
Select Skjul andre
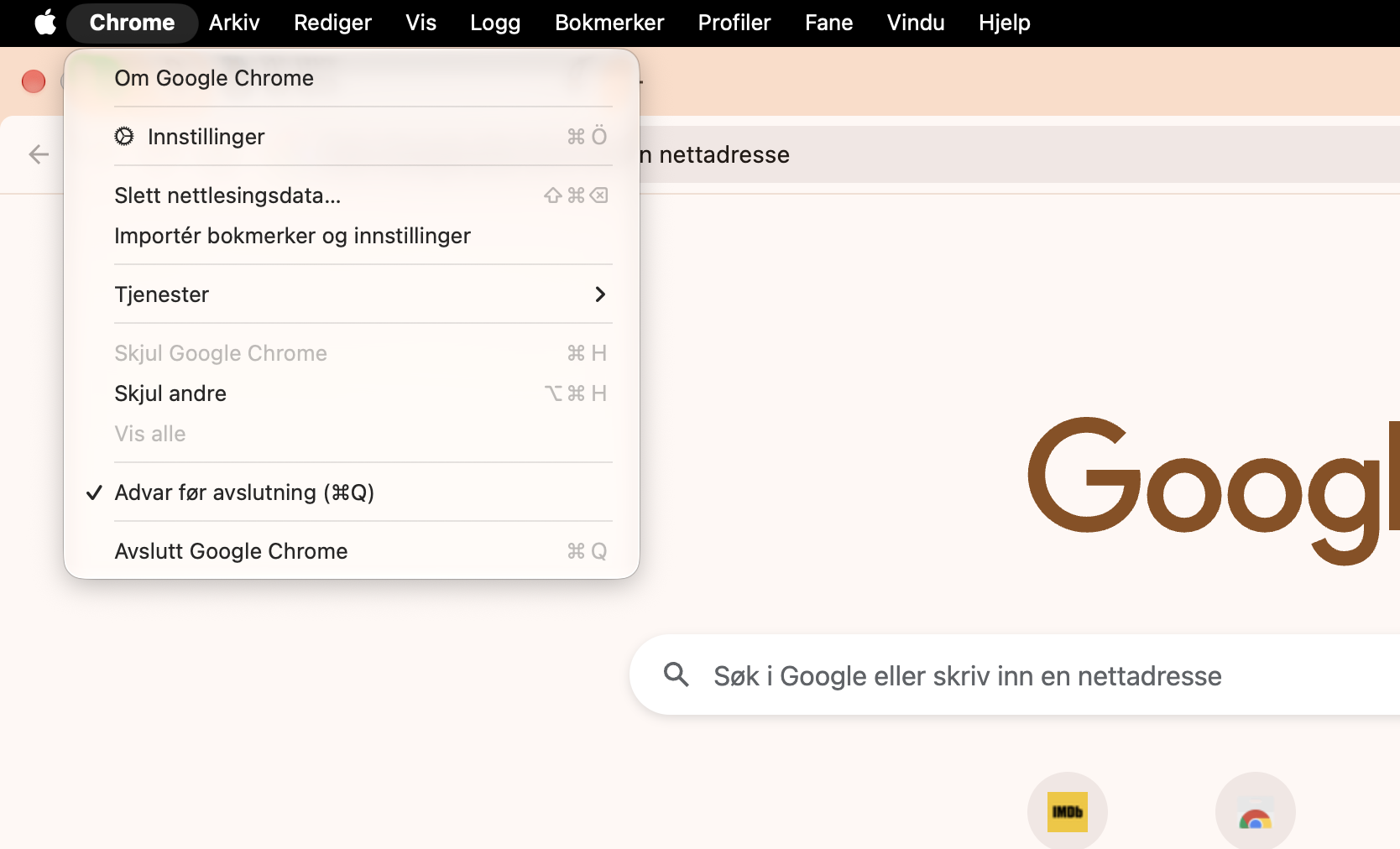tap(352, 393)
